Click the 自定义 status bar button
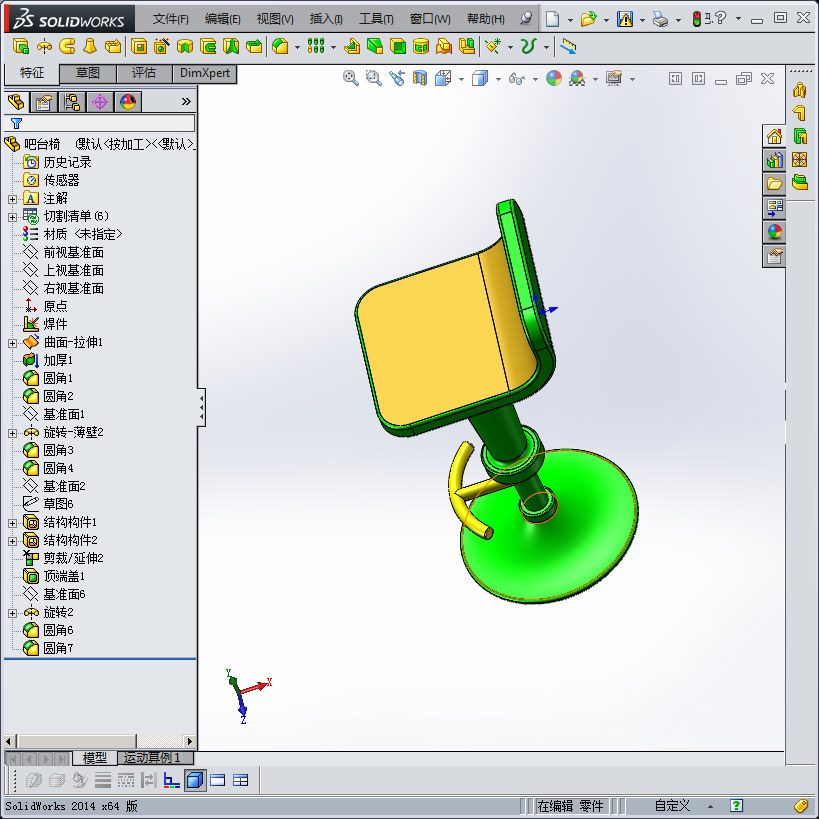 tap(672, 806)
